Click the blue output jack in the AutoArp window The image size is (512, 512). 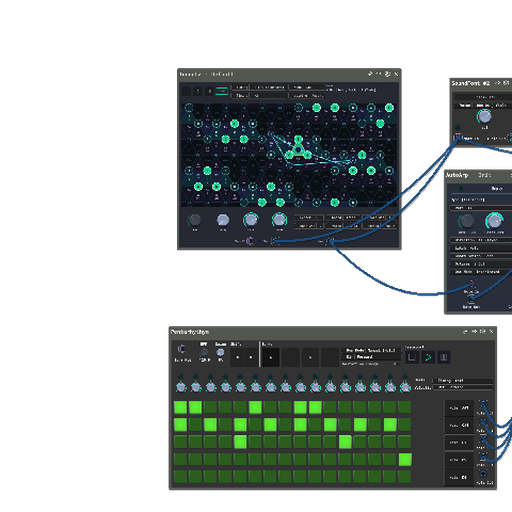click(471, 300)
